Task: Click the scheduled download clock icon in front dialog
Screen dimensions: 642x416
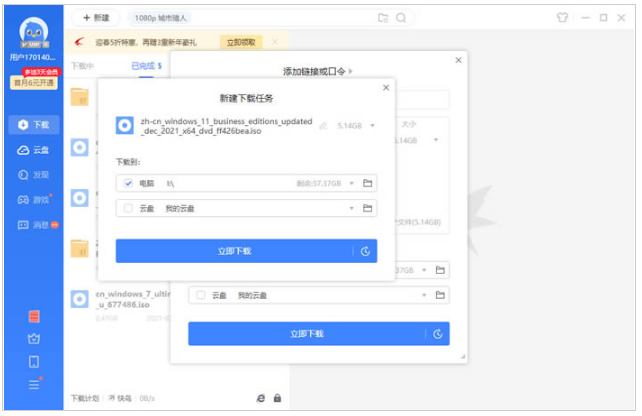Action: click(366, 251)
